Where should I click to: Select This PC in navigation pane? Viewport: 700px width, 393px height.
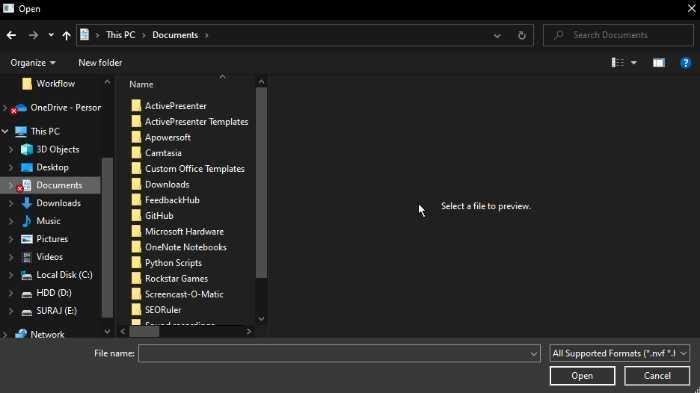click(x=45, y=131)
